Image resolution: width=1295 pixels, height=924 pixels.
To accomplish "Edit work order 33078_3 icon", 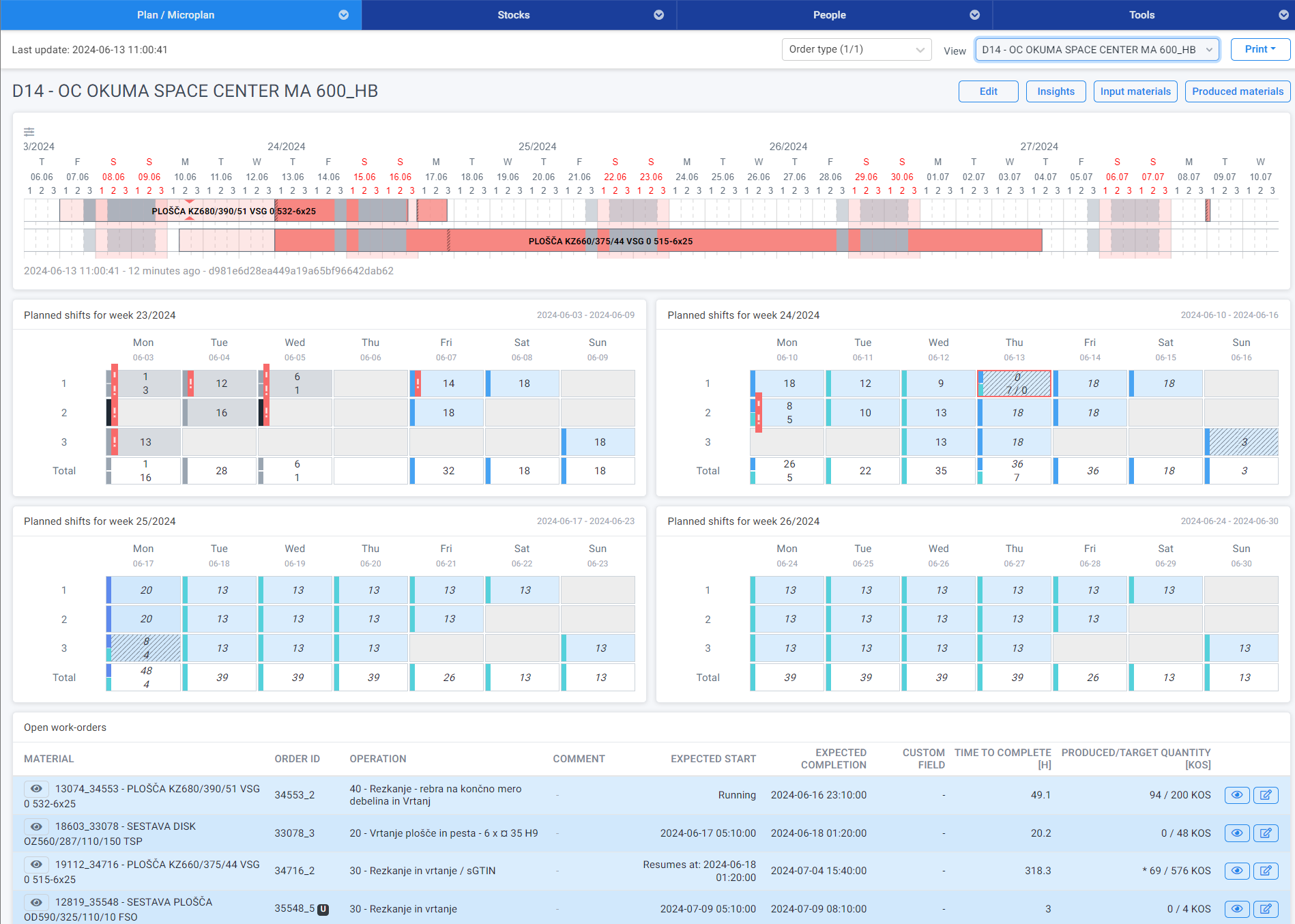I will pyautogui.click(x=1266, y=833).
